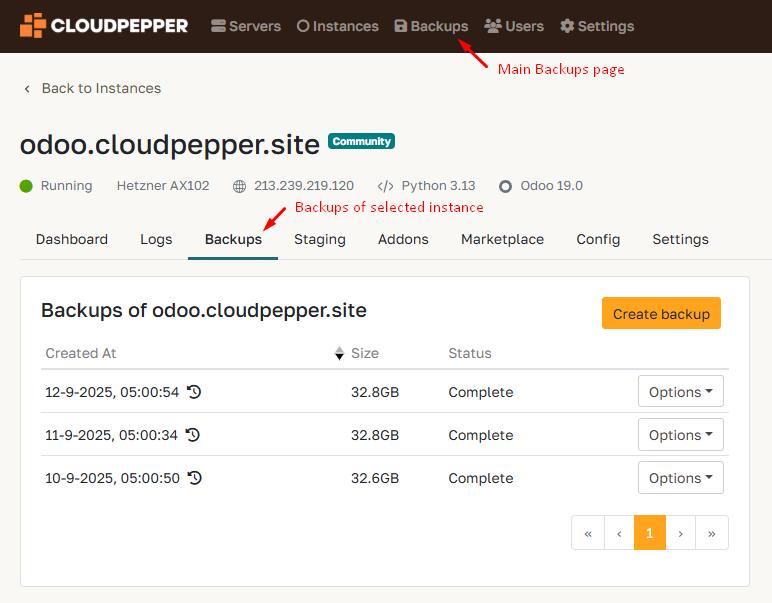Click the Python code brackets icon
772x603 pixels.
point(385,186)
